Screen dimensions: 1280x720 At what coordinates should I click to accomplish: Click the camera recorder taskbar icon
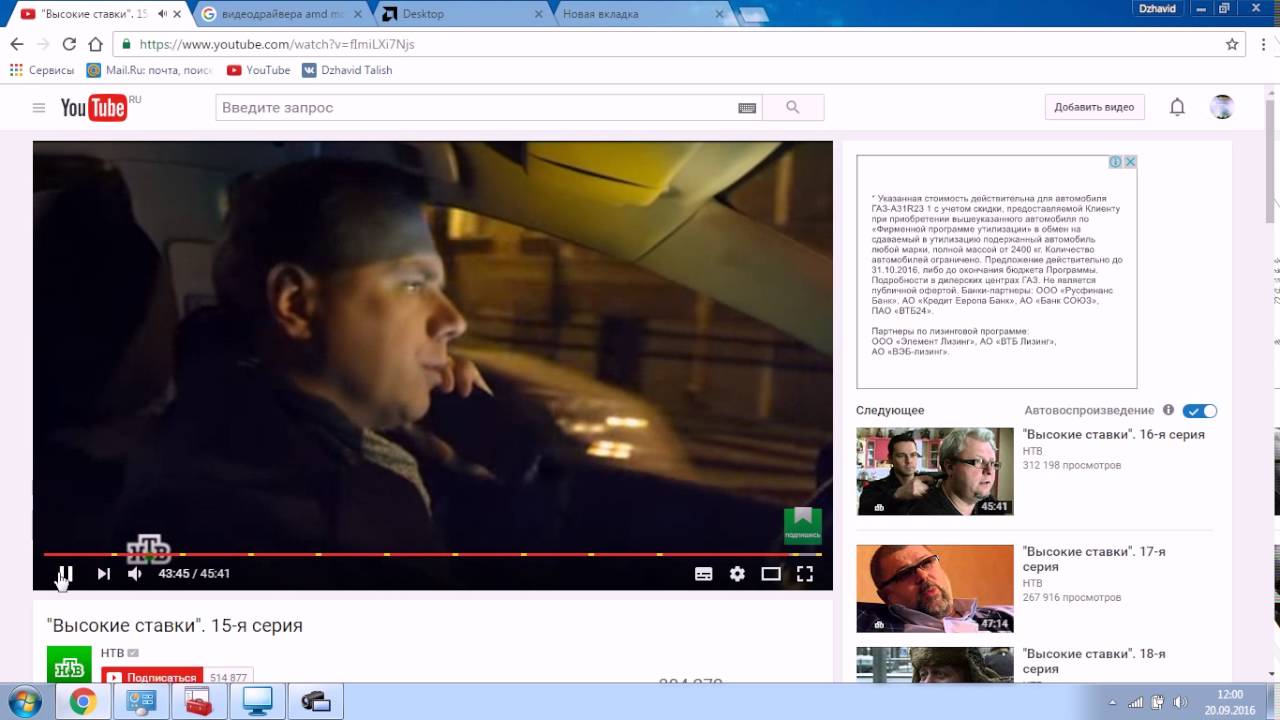tap(315, 702)
